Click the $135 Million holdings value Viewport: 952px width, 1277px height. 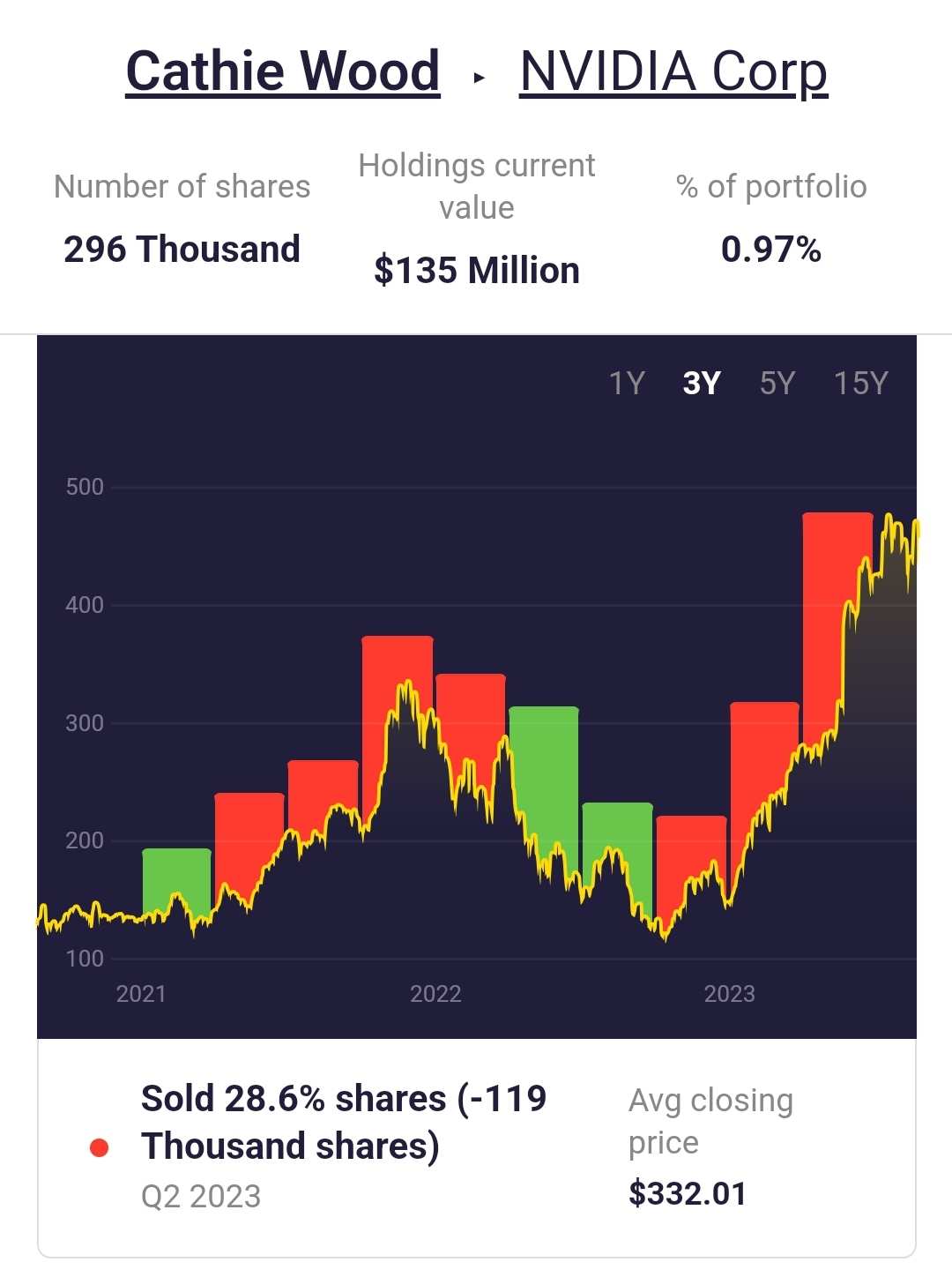pyautogui.click(x=477, y=270)
